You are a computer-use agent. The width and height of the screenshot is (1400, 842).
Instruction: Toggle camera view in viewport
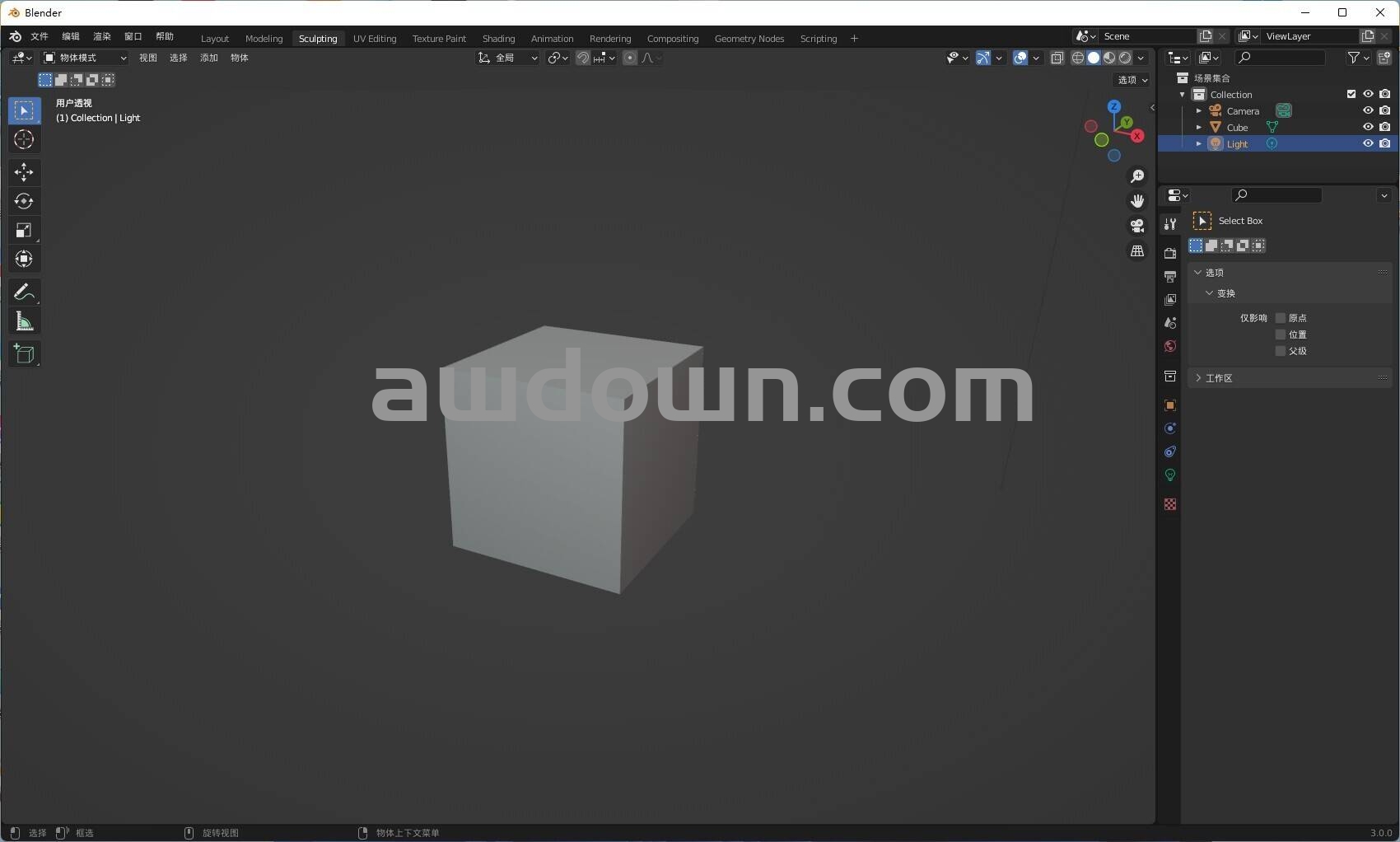click(1137, 226)
